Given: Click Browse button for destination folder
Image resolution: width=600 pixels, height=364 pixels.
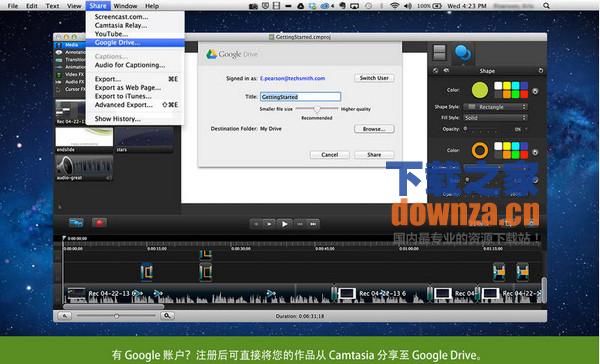Looking at the screenshot, I should (x=374, y=129).
